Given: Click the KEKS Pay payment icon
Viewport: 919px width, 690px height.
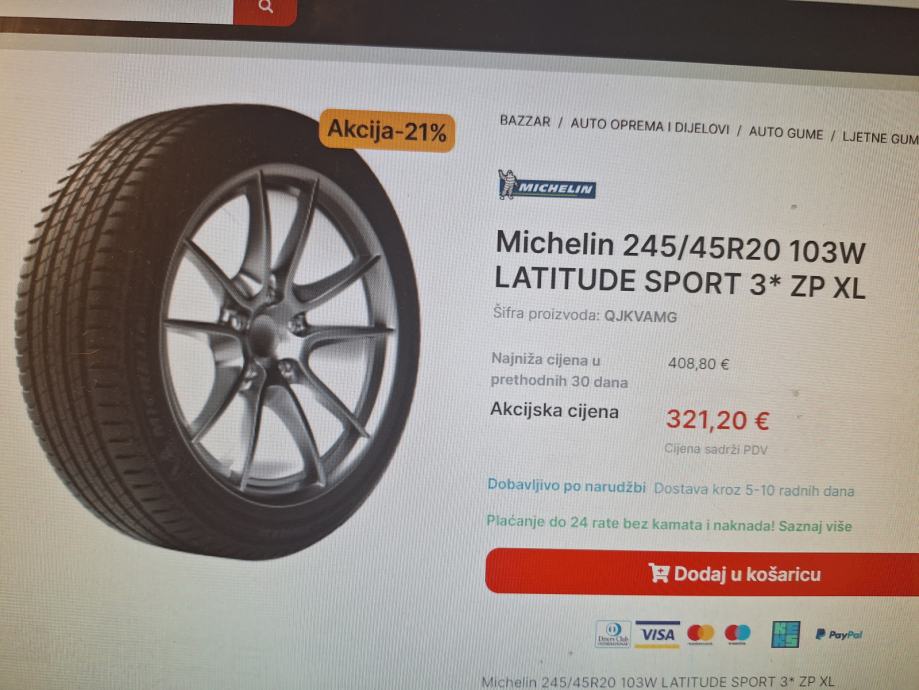Looking at the screenshot, I should pos(785,634).
